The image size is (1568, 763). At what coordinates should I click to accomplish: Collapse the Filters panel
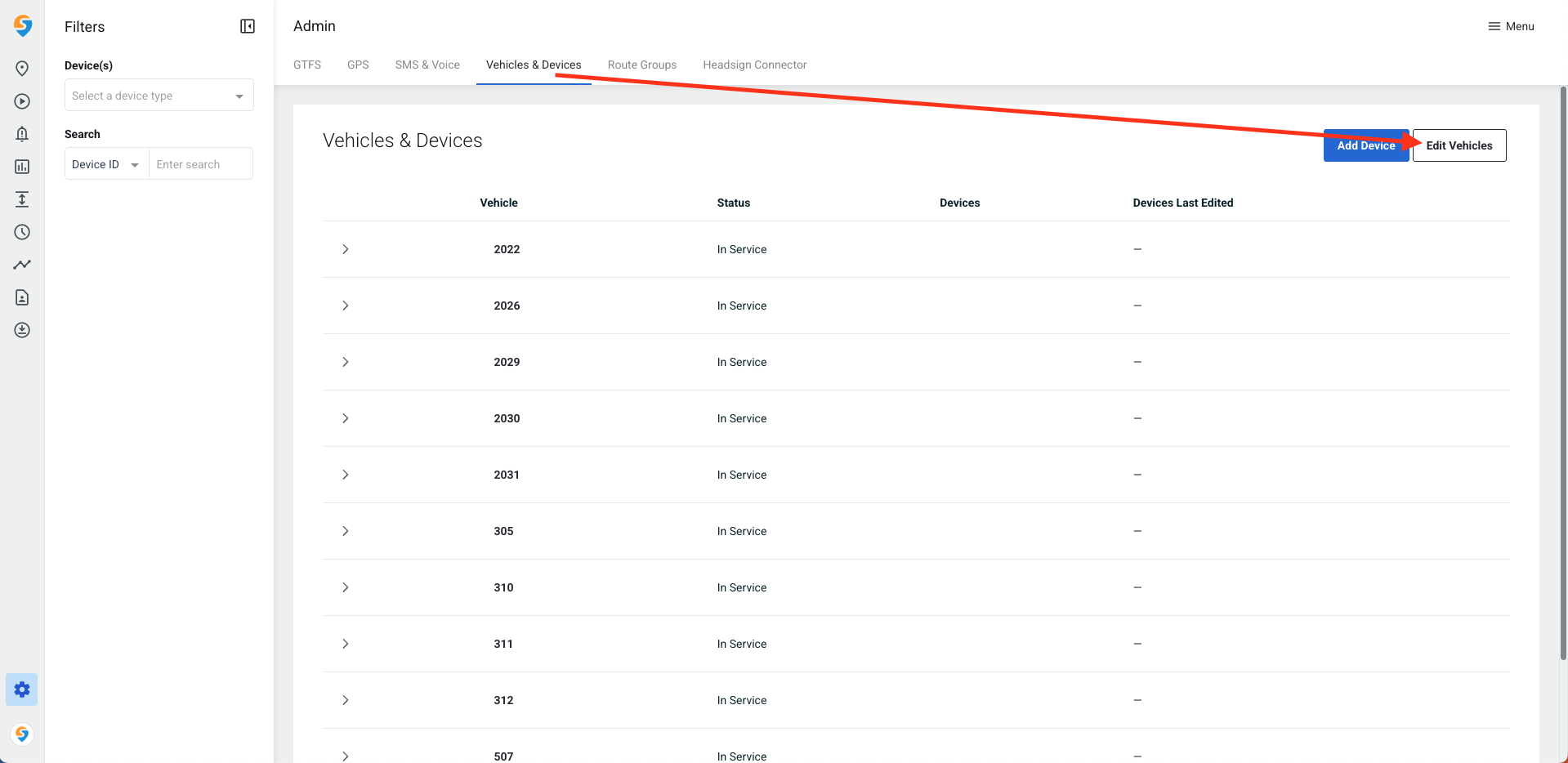[248, 26]
